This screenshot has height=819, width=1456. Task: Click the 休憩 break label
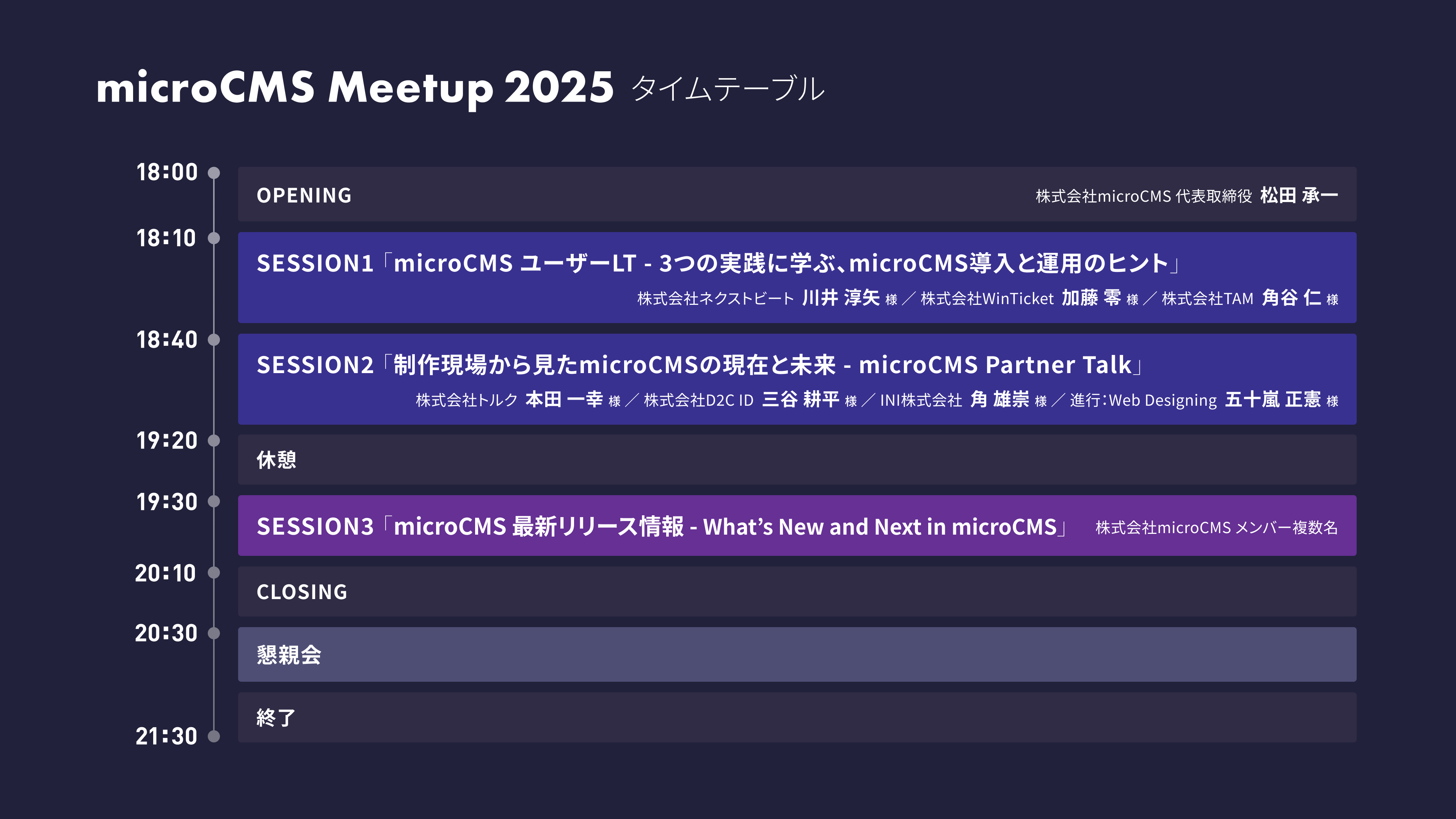coord(276,460)
